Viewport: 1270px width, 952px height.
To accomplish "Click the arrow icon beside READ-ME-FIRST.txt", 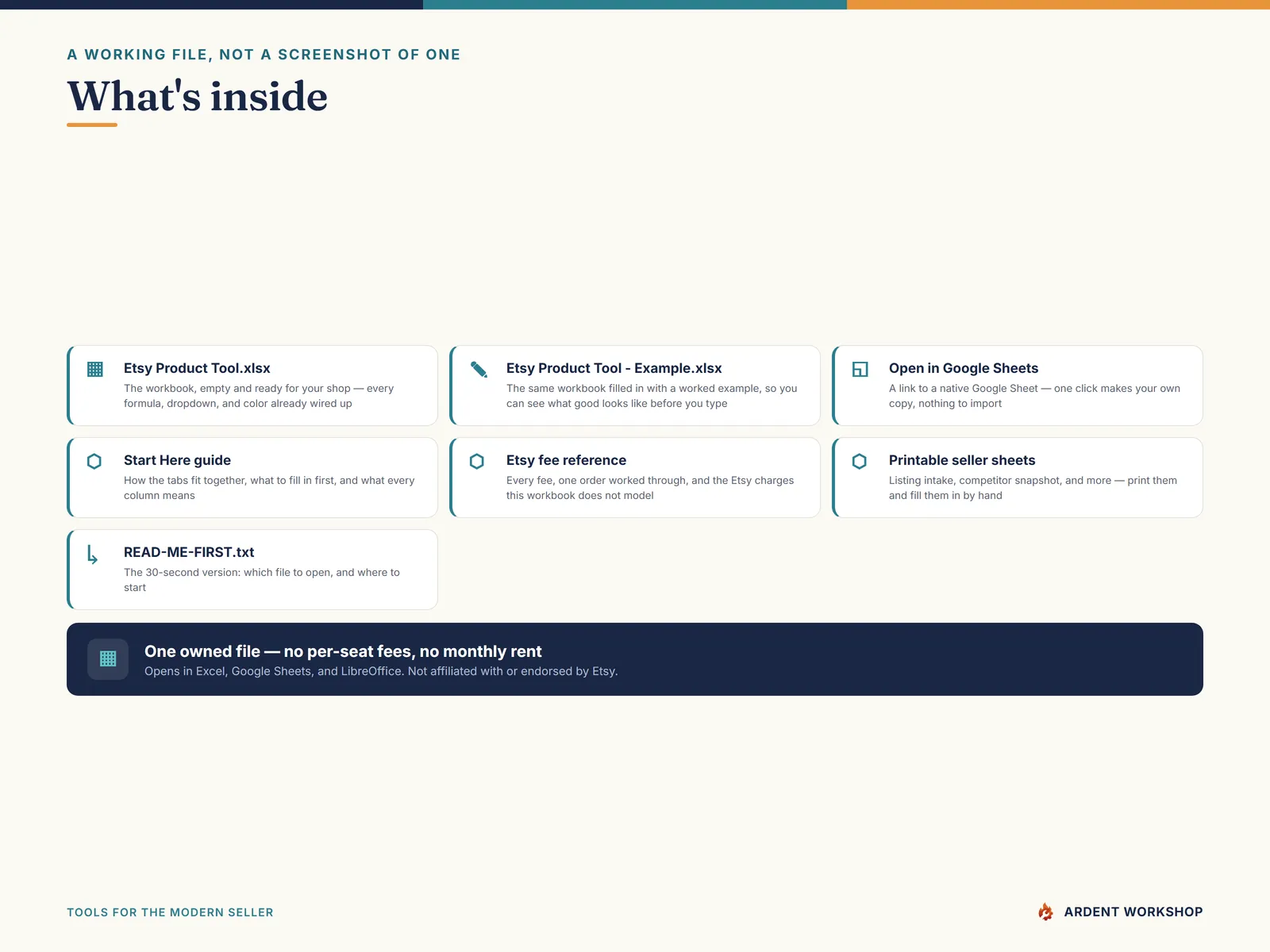I will (x=93, y=555).
